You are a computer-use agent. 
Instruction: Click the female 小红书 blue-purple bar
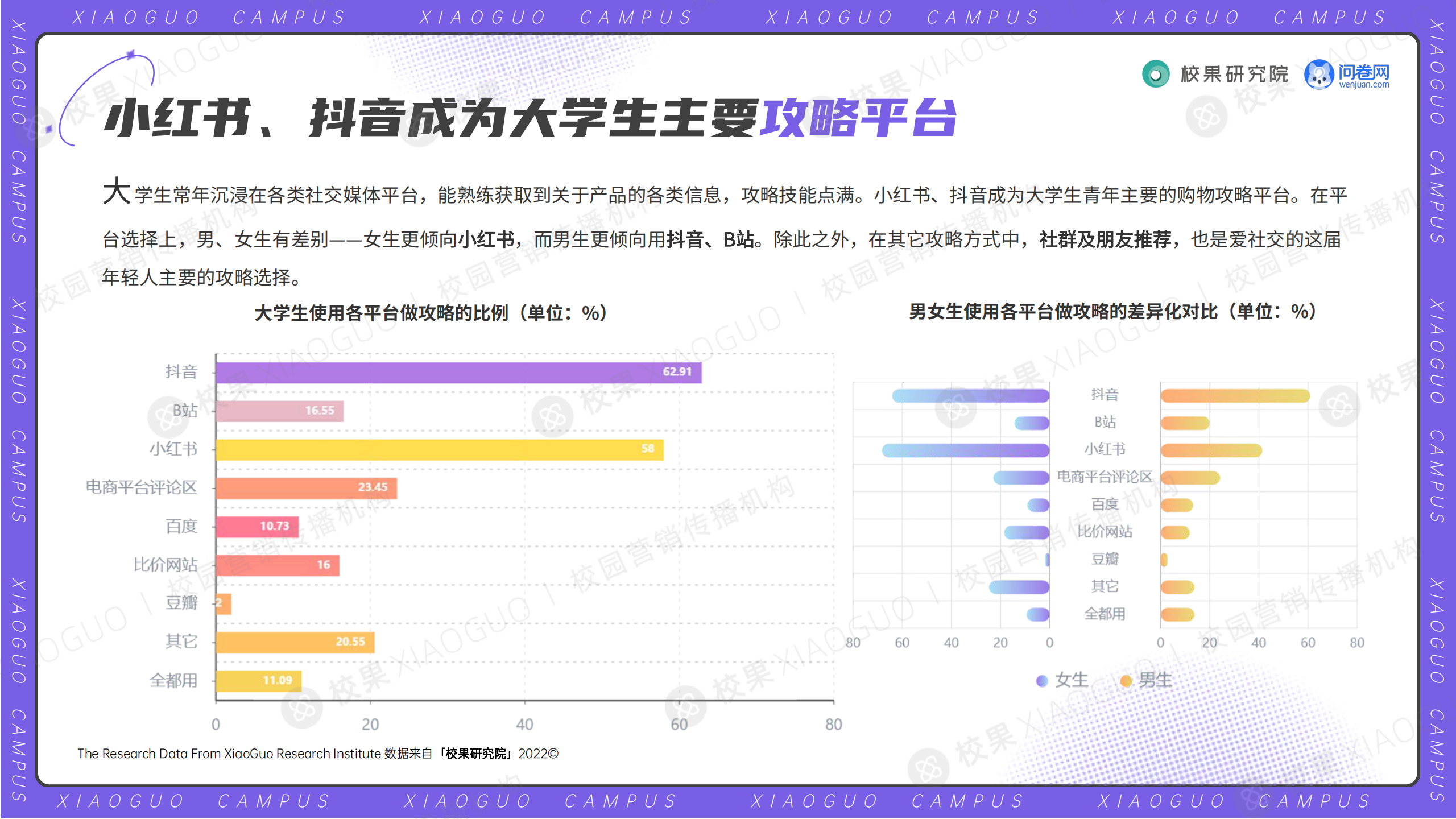(965, 450)
